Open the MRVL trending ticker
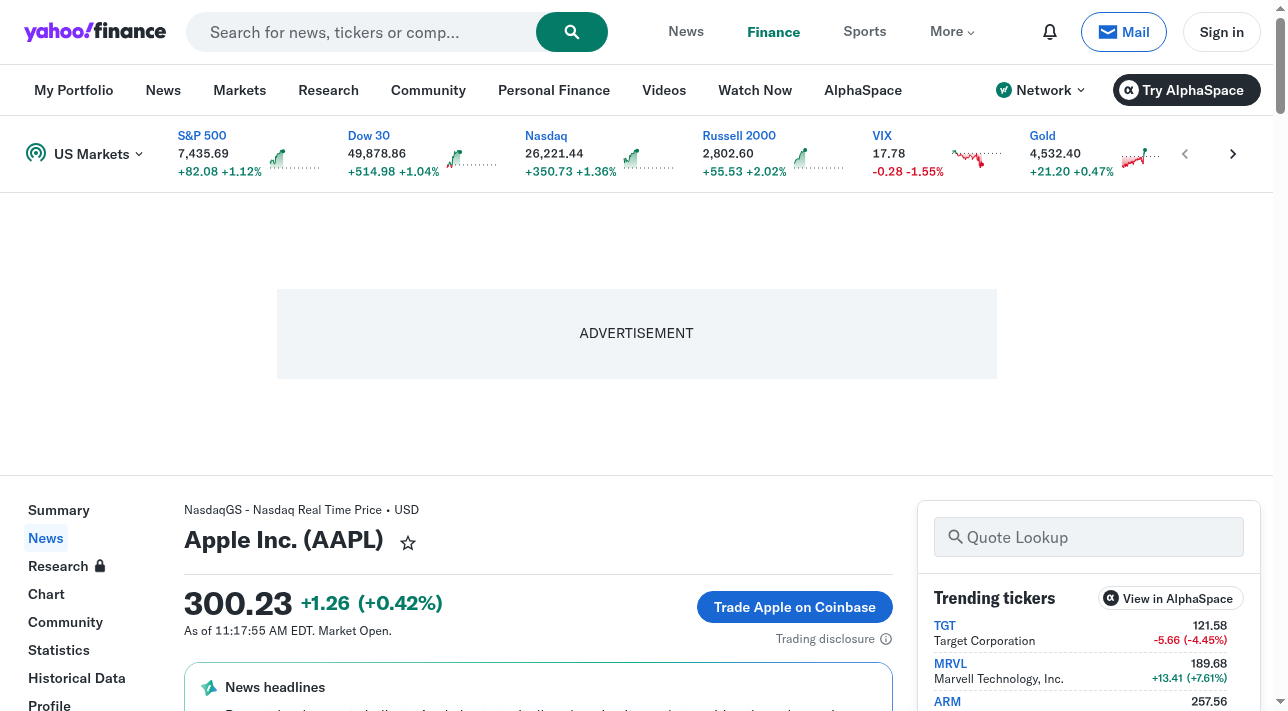The height and width of the screenshot is (711, 1288). click(951, 663)
